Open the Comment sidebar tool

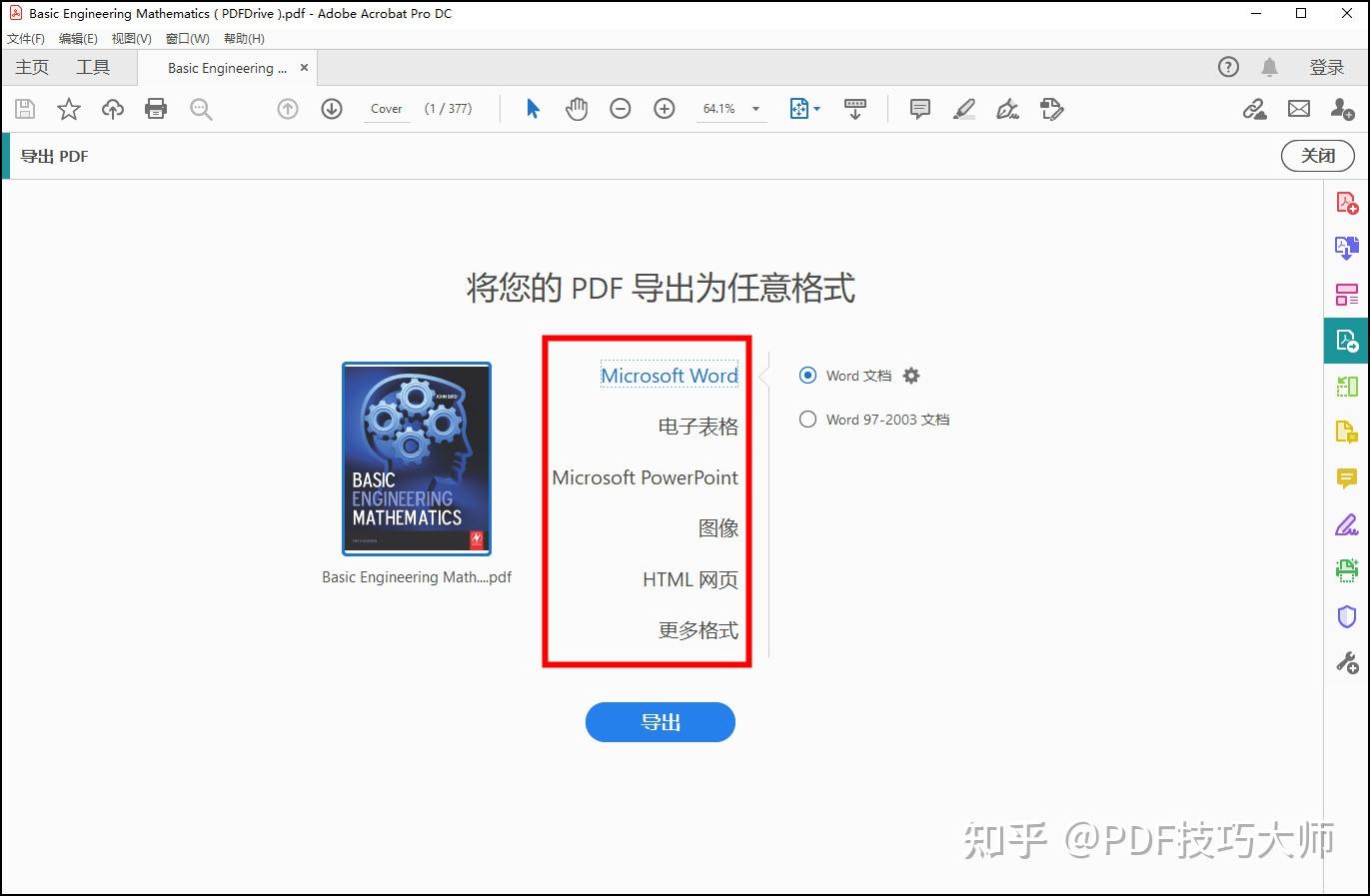click(x=1347, y=478)
